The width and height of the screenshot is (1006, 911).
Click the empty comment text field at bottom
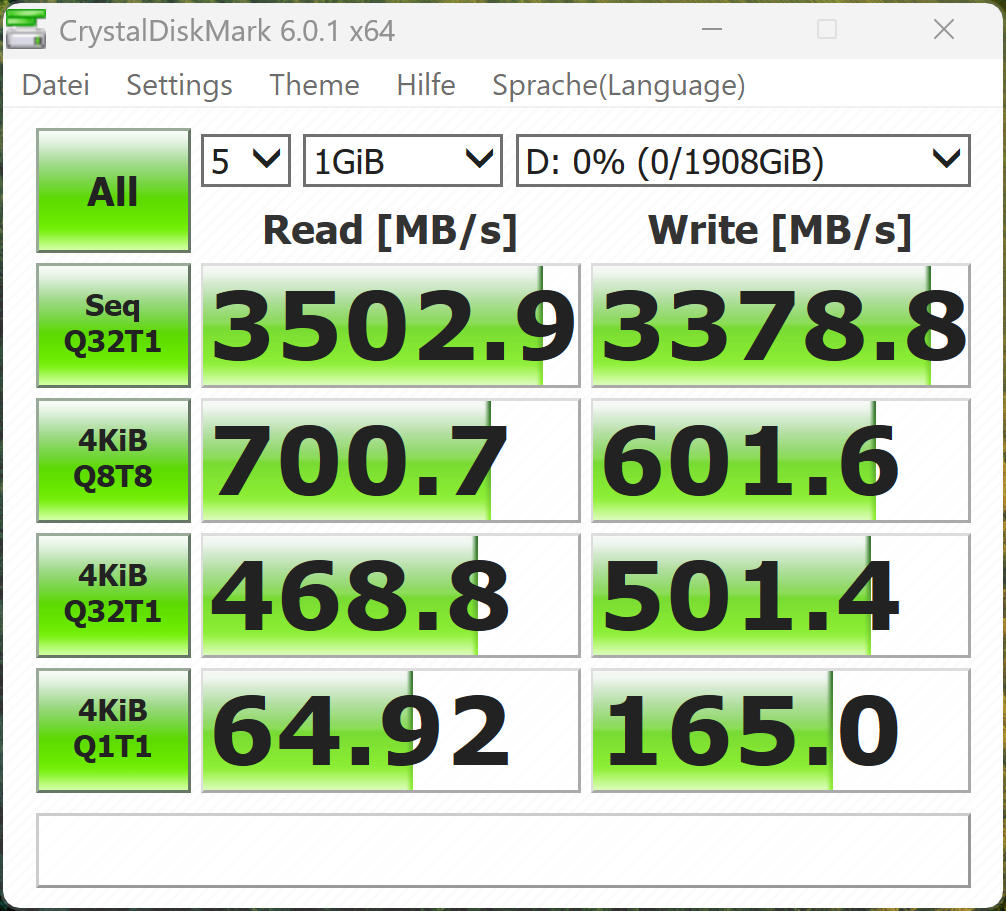click(x=503, y=850)
